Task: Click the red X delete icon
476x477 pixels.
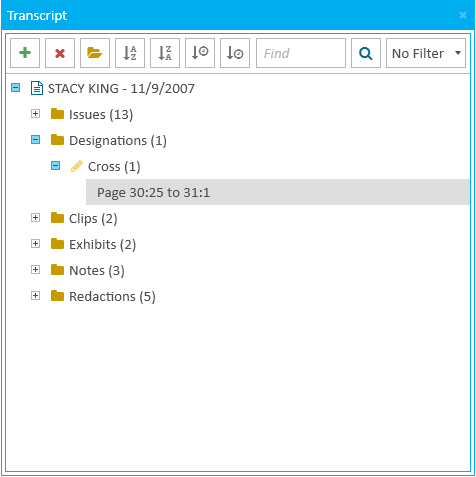Action: 60,53
